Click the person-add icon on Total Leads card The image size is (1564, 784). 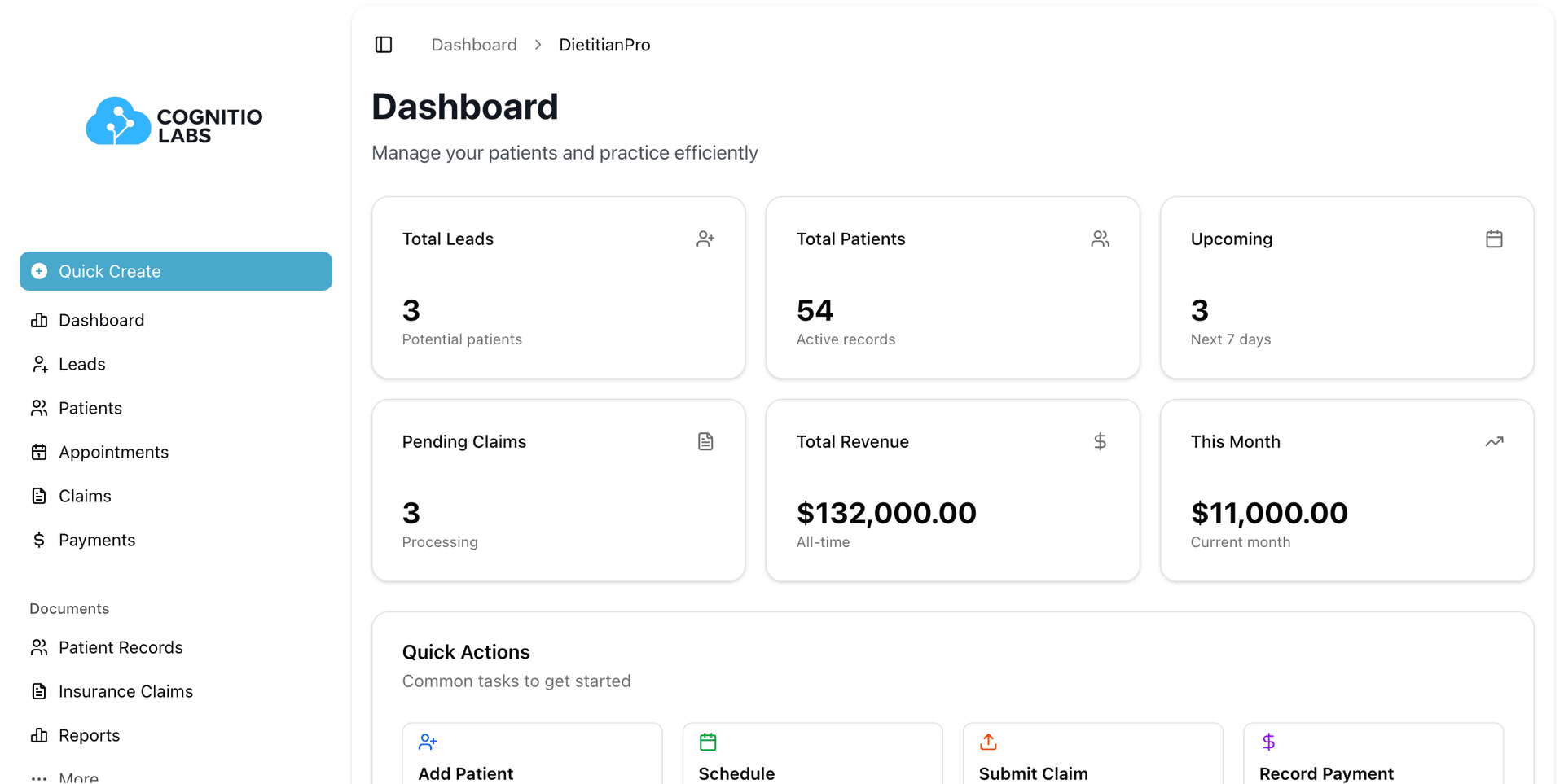coord(705,239)
